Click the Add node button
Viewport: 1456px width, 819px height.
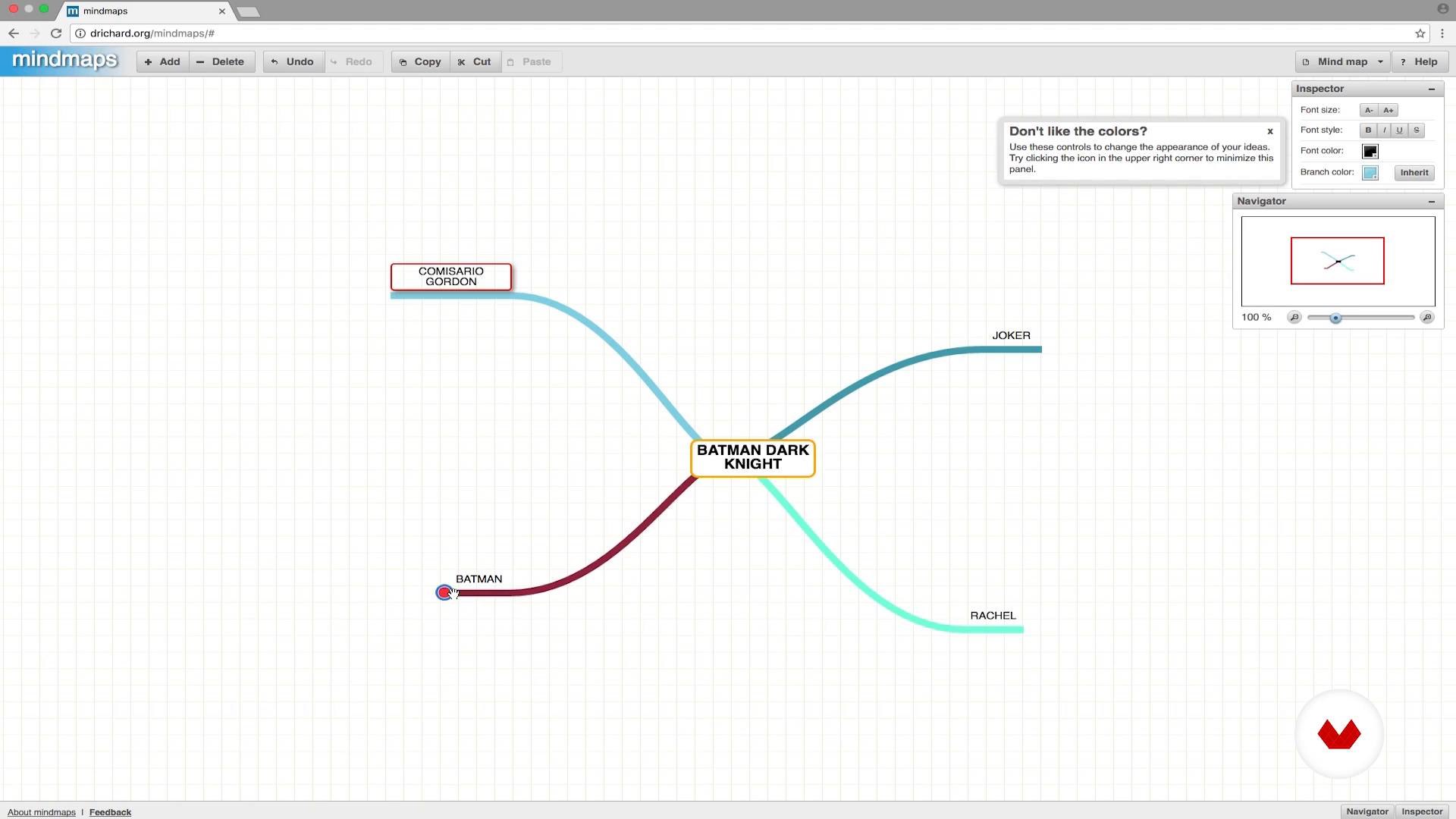162,61
